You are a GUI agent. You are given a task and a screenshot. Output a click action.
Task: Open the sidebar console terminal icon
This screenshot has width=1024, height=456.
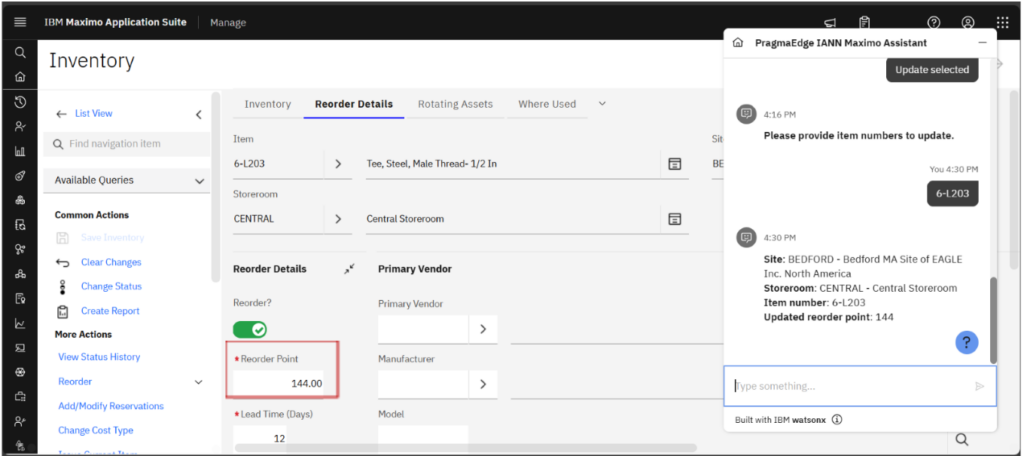tap(20, 348)
